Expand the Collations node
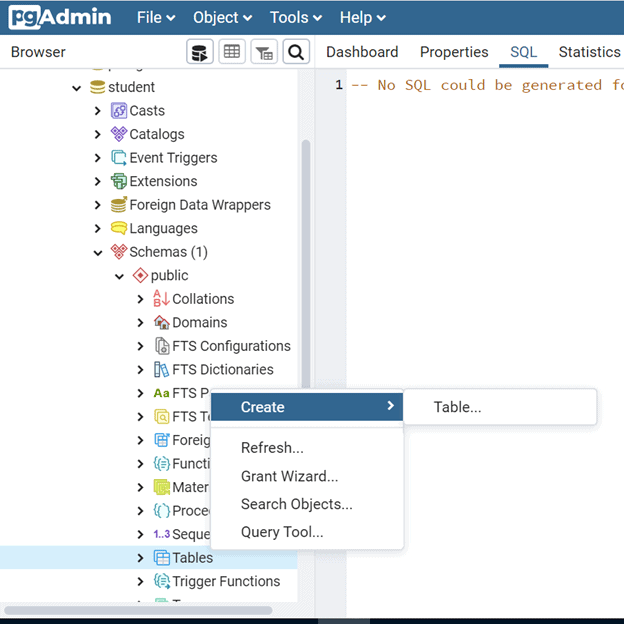624x624 pixels. (140, 299)
